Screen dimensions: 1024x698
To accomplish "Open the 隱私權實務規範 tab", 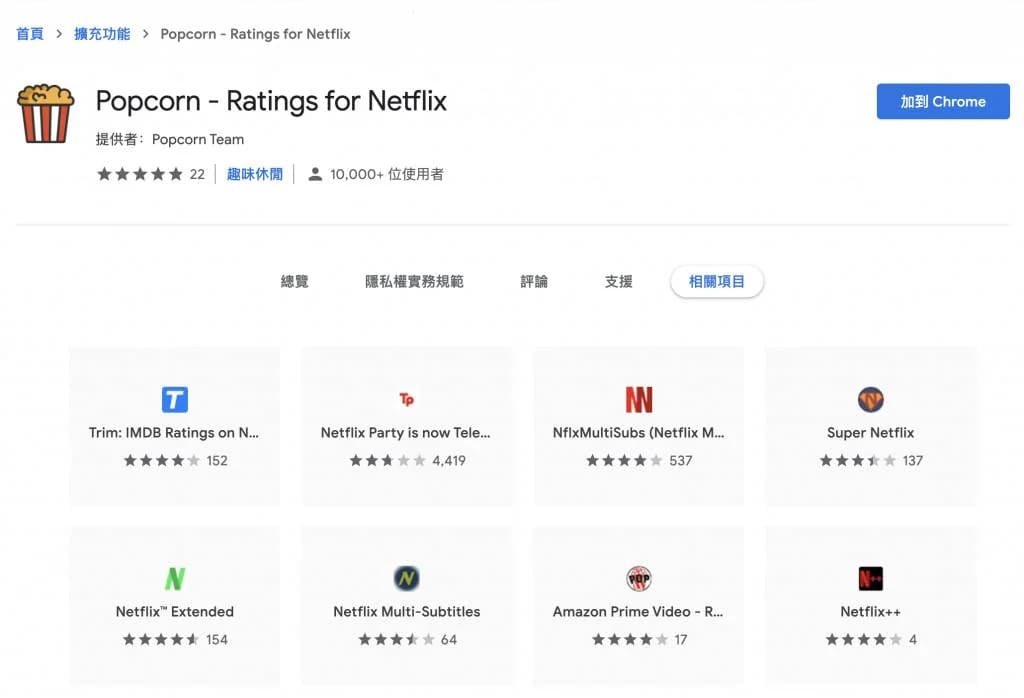I will click(413, 281).
